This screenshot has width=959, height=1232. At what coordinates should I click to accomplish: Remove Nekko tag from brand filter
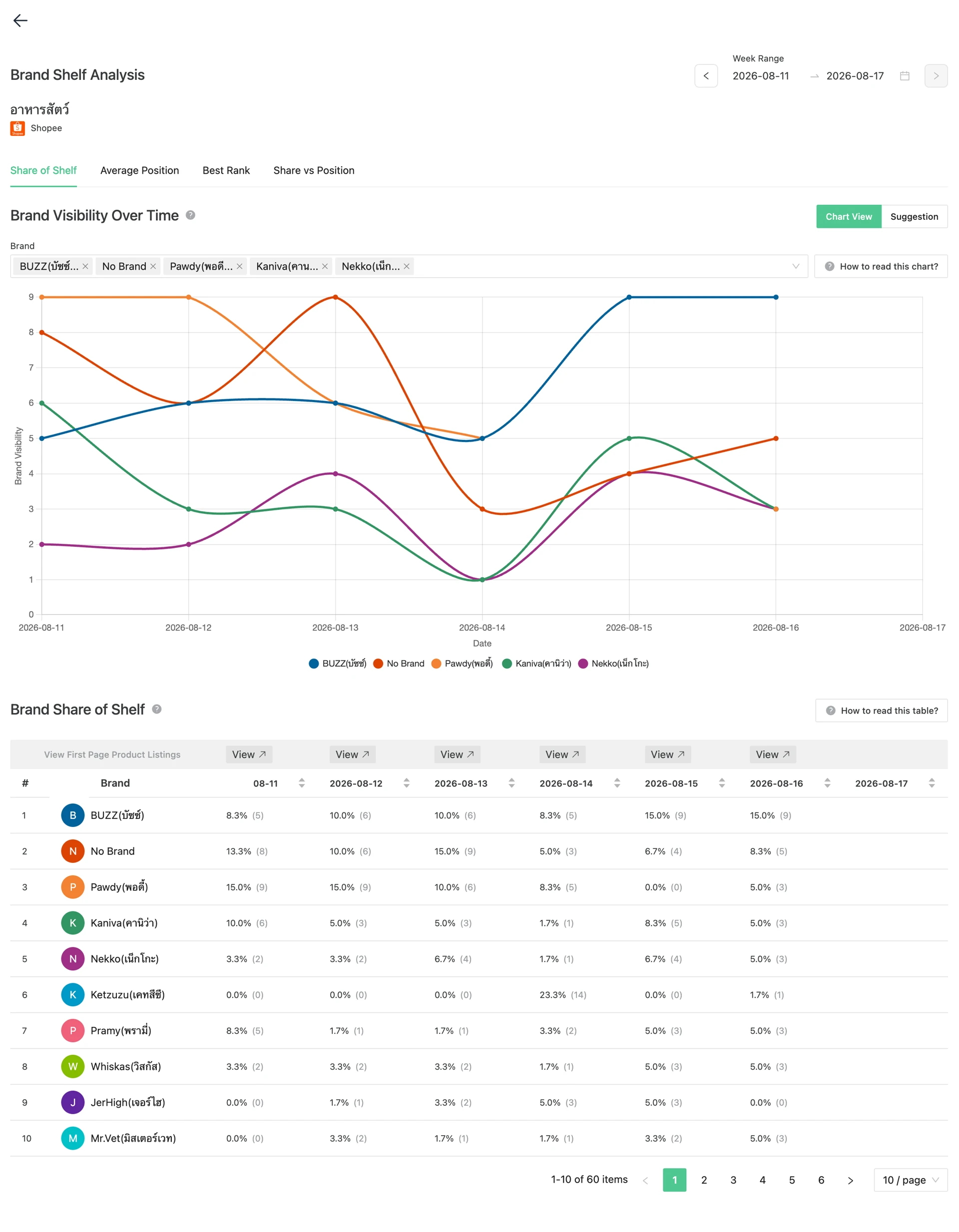(x=406, y=266)
